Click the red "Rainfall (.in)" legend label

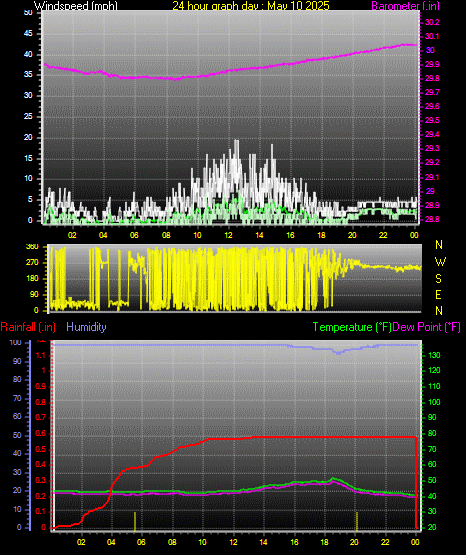coord(28,327)
